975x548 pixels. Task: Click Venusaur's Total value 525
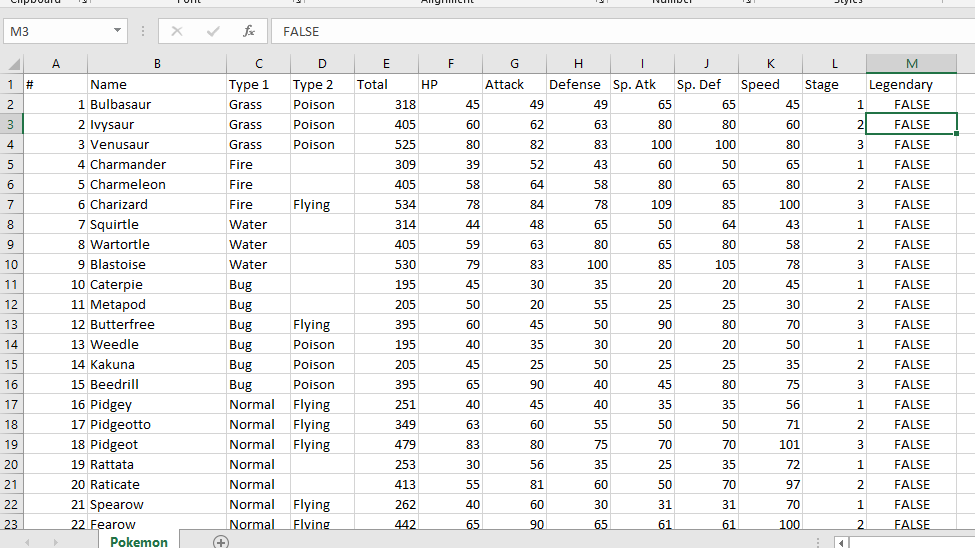tap(386, 144)
